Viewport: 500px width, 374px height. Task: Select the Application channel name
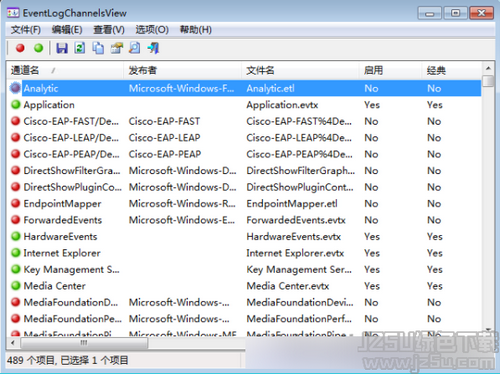click(x=49, y=105)
